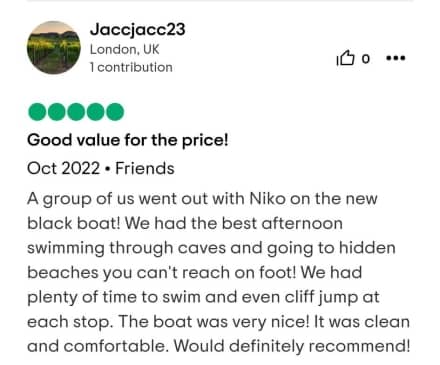Click the review's opening words A group of us

click(x=81, y=199)
